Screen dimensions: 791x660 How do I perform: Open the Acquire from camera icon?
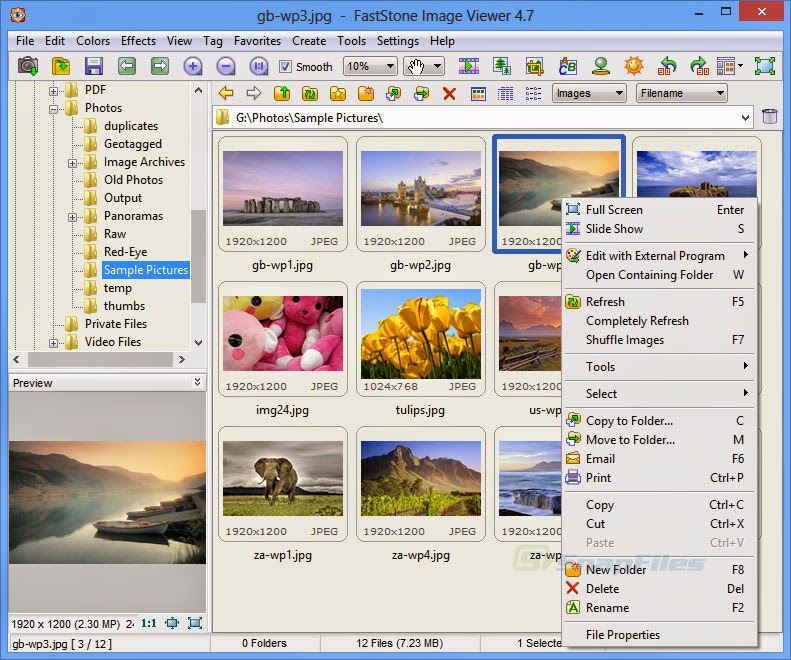(28, 66)
